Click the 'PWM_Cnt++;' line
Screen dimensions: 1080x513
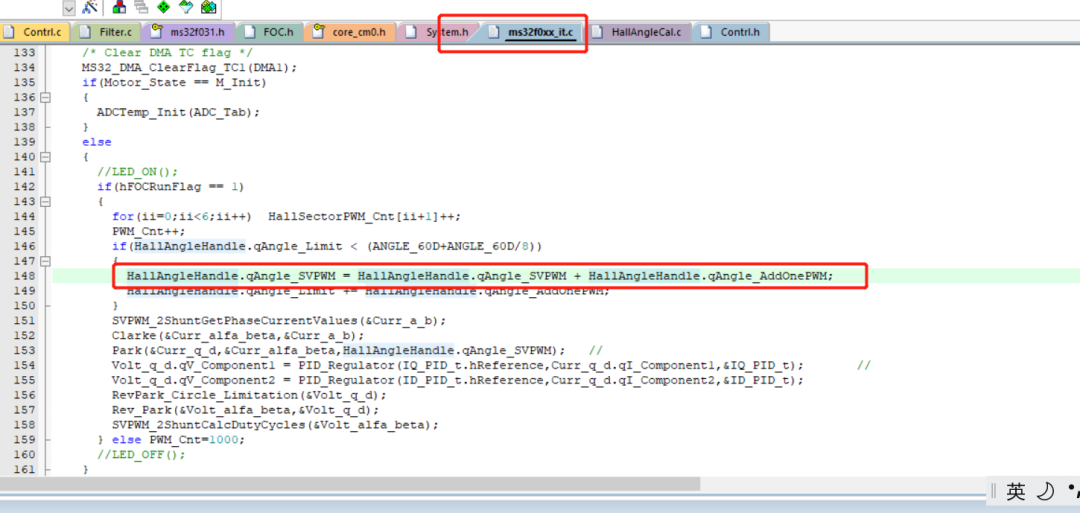point(148,231)
